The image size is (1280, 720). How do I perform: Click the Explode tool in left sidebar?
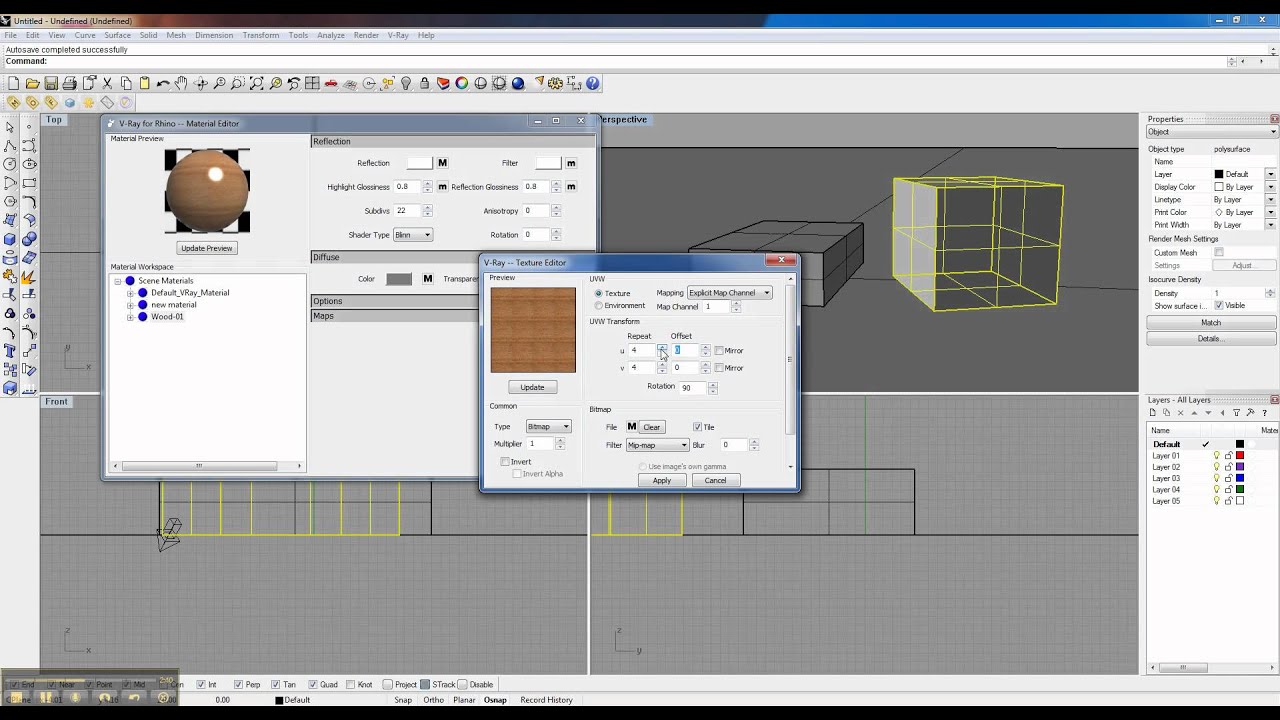(29, 277)
